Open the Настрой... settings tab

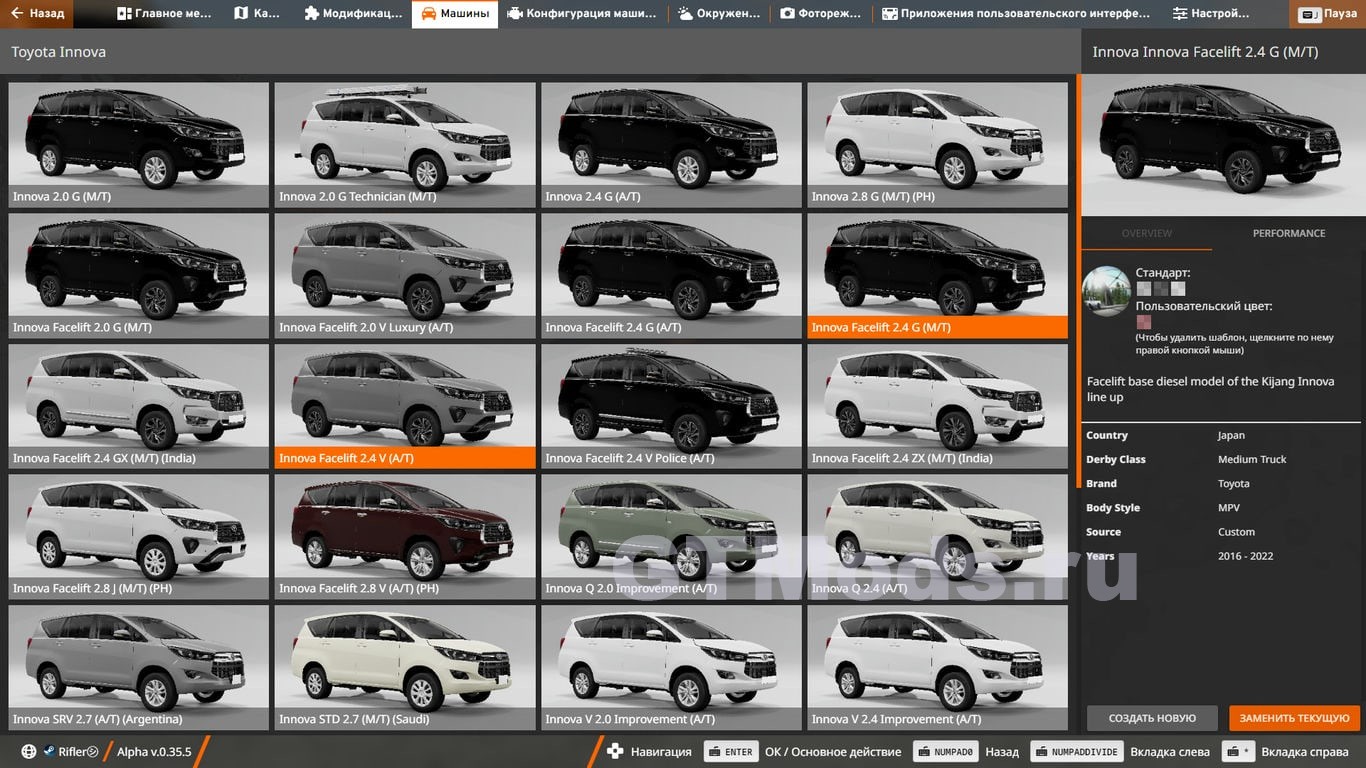(x=1211, y=14)
